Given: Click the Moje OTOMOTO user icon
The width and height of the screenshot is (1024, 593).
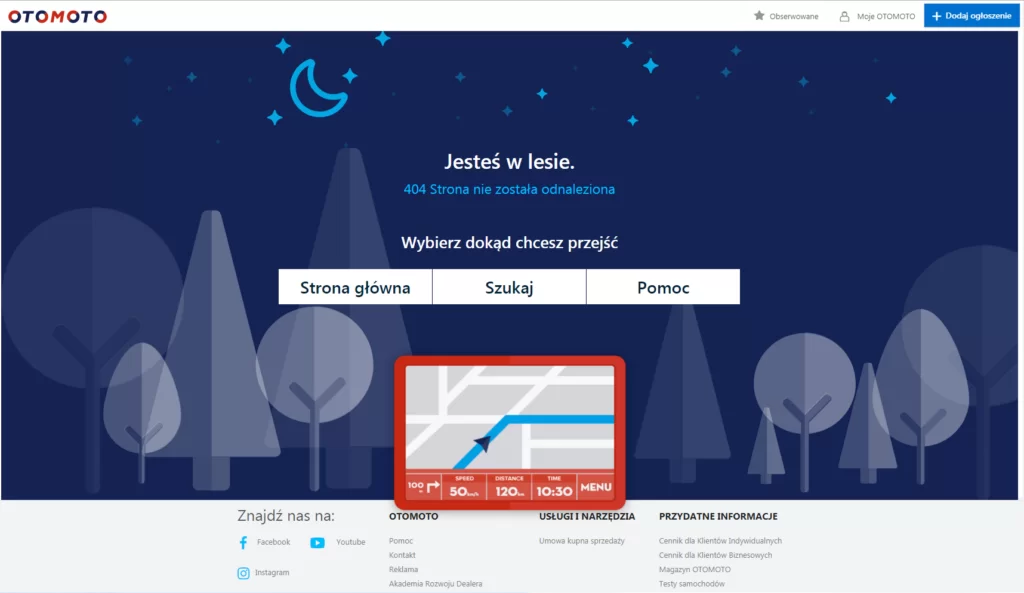Looking at the screenshot, I should [844, 16].
